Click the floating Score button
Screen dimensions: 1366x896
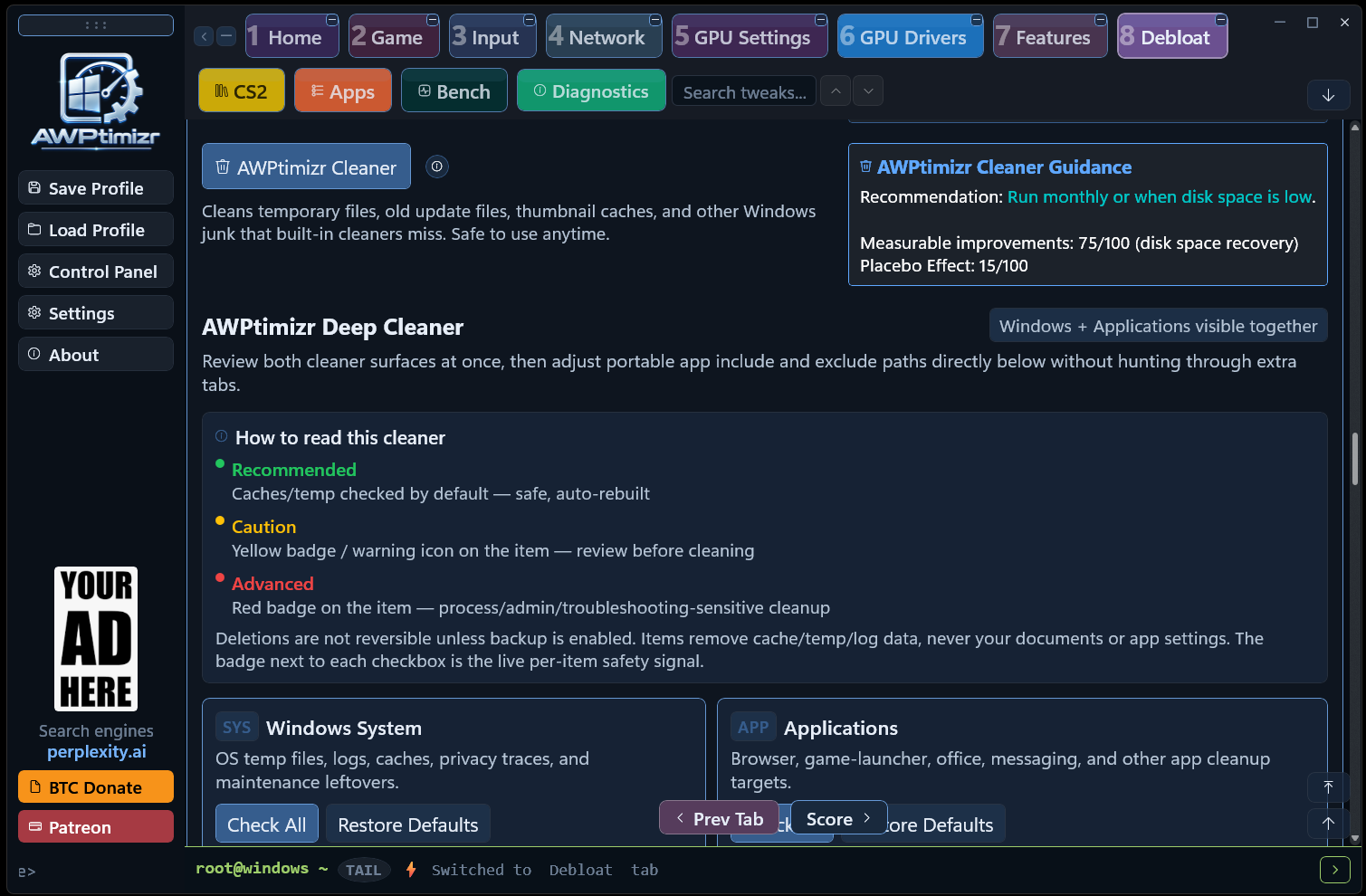coord(839,818)
